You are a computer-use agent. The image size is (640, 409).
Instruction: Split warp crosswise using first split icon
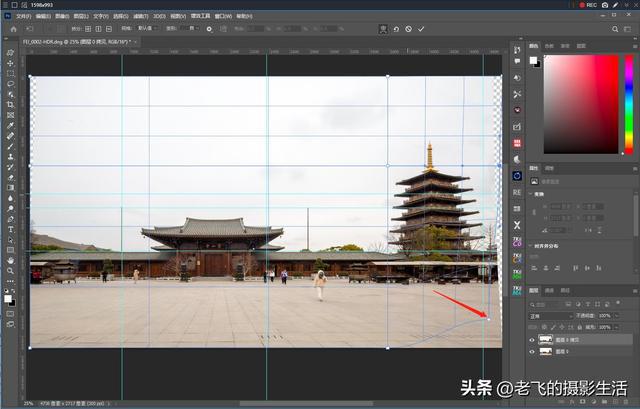(88, 29)
